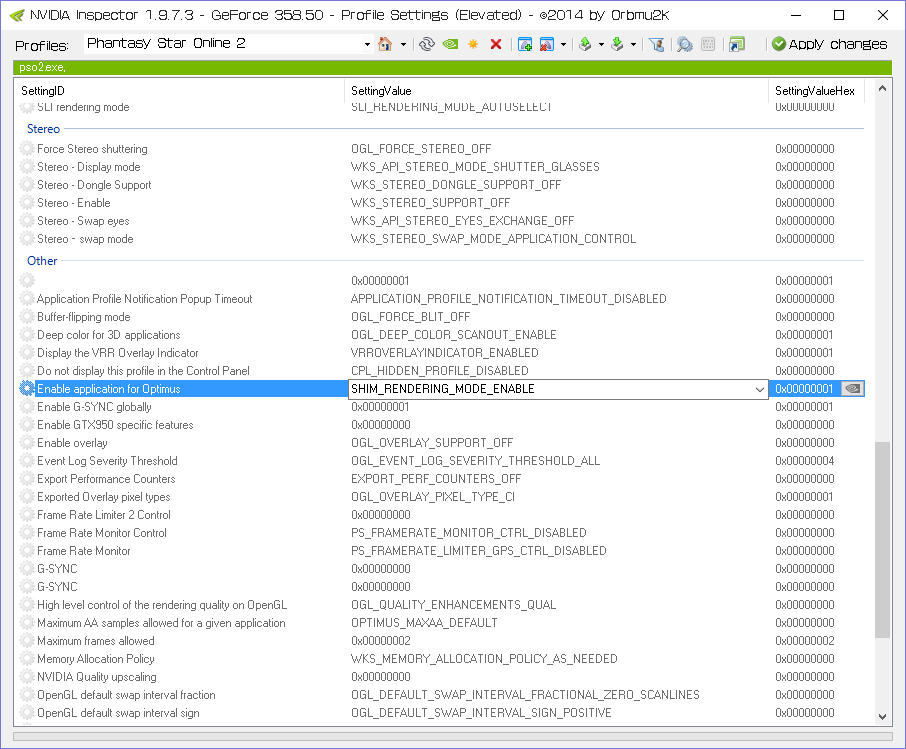Click OPTIMUS_MAXAA_DEFAULT value cell
The width and height of the screenshot is (906, 749).
(x=424, y=623)
